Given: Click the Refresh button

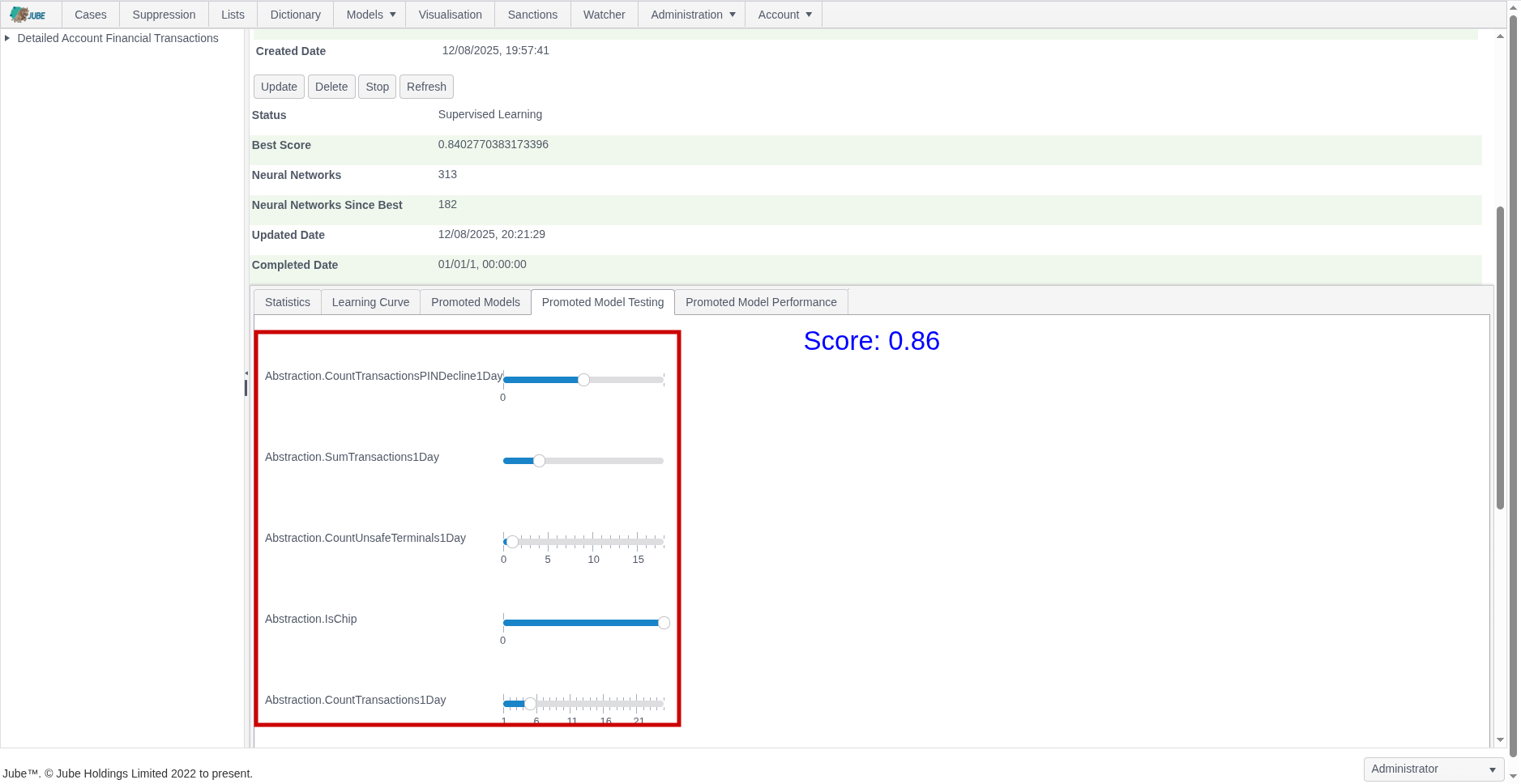Looking at the screenshot, I should 426,87.
